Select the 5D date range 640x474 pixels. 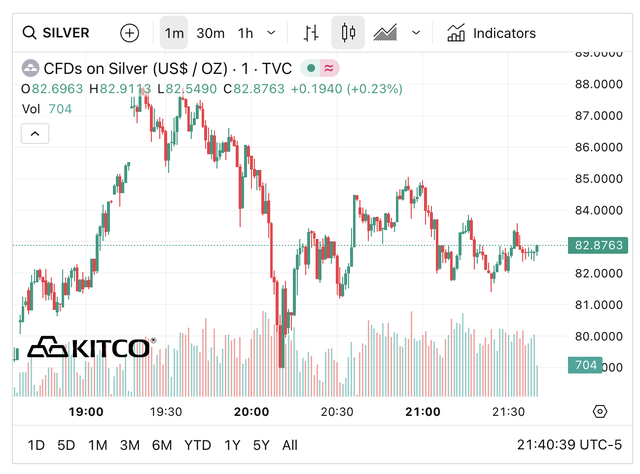pyautogui.click(x=66, y=445)
